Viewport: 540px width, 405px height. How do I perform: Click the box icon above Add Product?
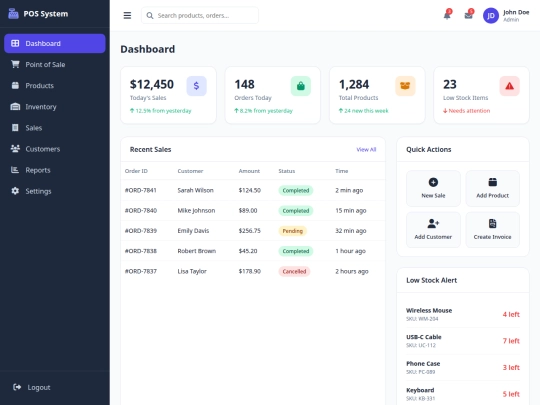click(x=492, y=182)
